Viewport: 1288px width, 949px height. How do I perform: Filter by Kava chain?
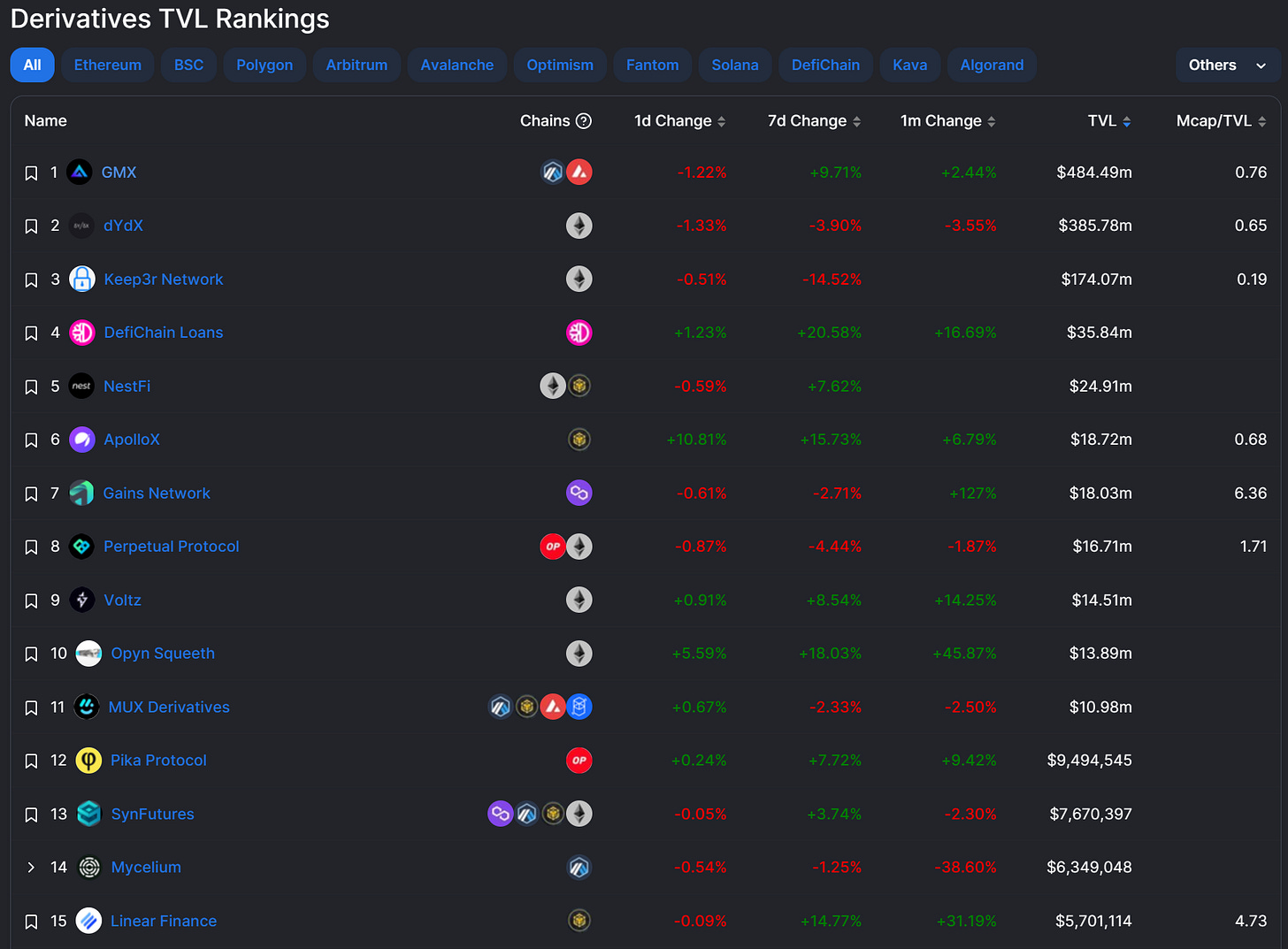coord(910,65)
